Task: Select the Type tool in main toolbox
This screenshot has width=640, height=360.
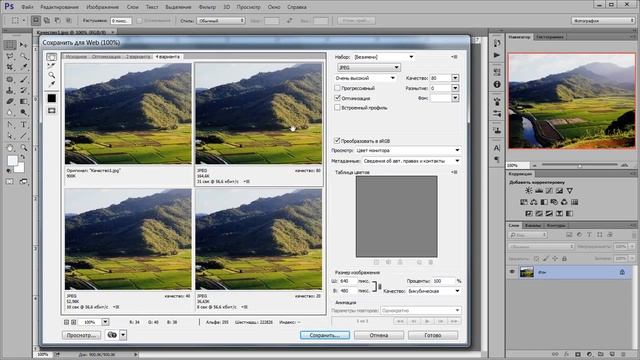Action: [23, 124]
